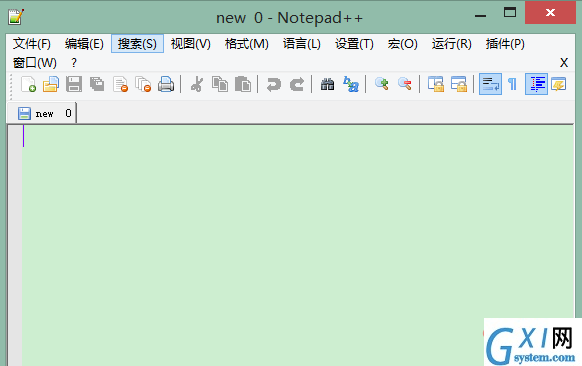Toggle word wrap toolbar button

click(x=490, y=84)
